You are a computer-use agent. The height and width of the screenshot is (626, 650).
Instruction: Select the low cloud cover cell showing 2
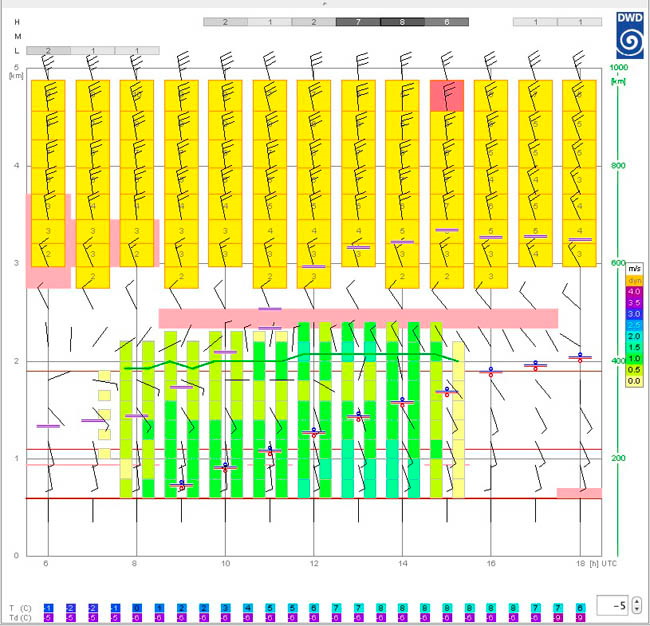[48, 51]
